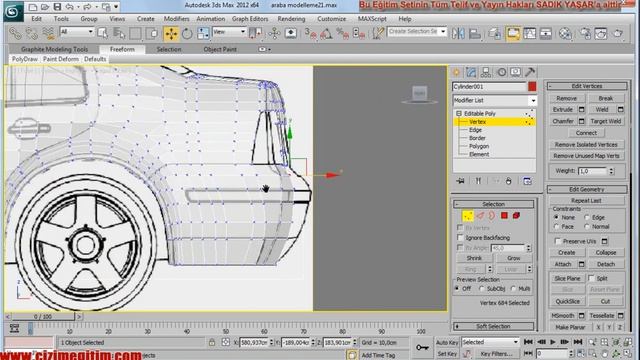This screenshot has width=640, height=360.
Task: Open the Graph Editors menu
Action: coord(250,19)
